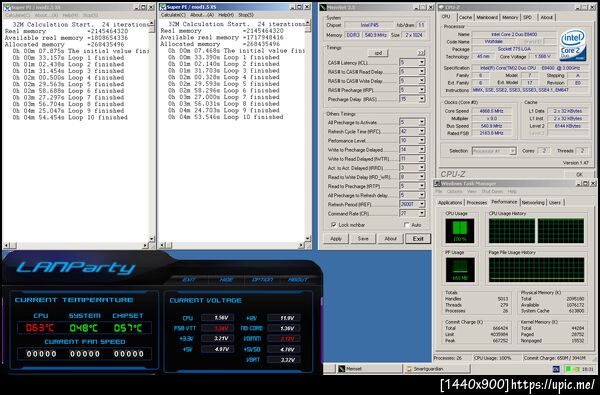The height and width of the screenshot is (395, 600).
Task: Open Task Manager's Shut Down menu
Action: click(492, 191)
